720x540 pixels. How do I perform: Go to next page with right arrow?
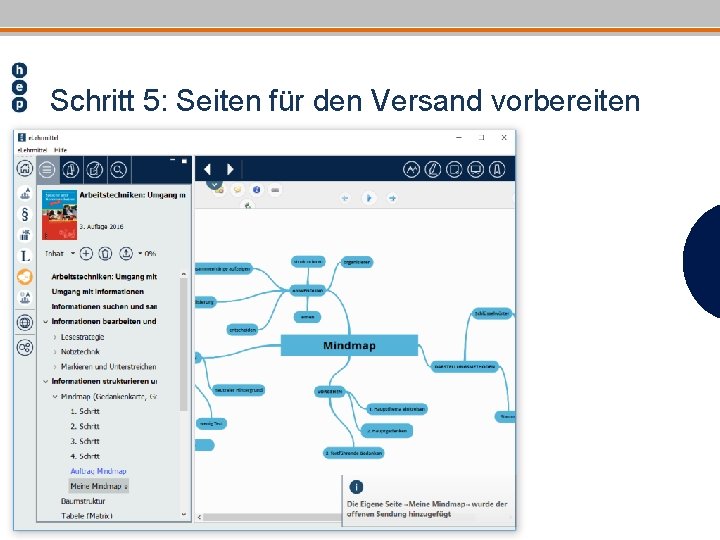coord(230,169)
